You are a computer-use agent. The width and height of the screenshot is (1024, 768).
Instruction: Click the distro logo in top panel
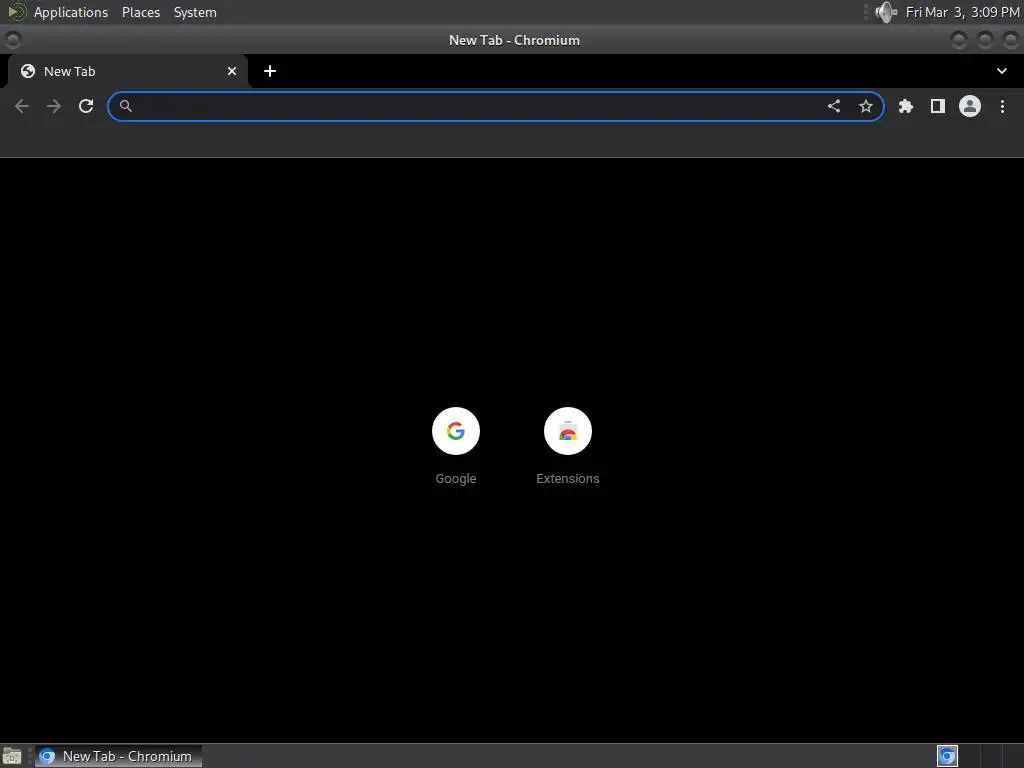[x=16, y=12]
